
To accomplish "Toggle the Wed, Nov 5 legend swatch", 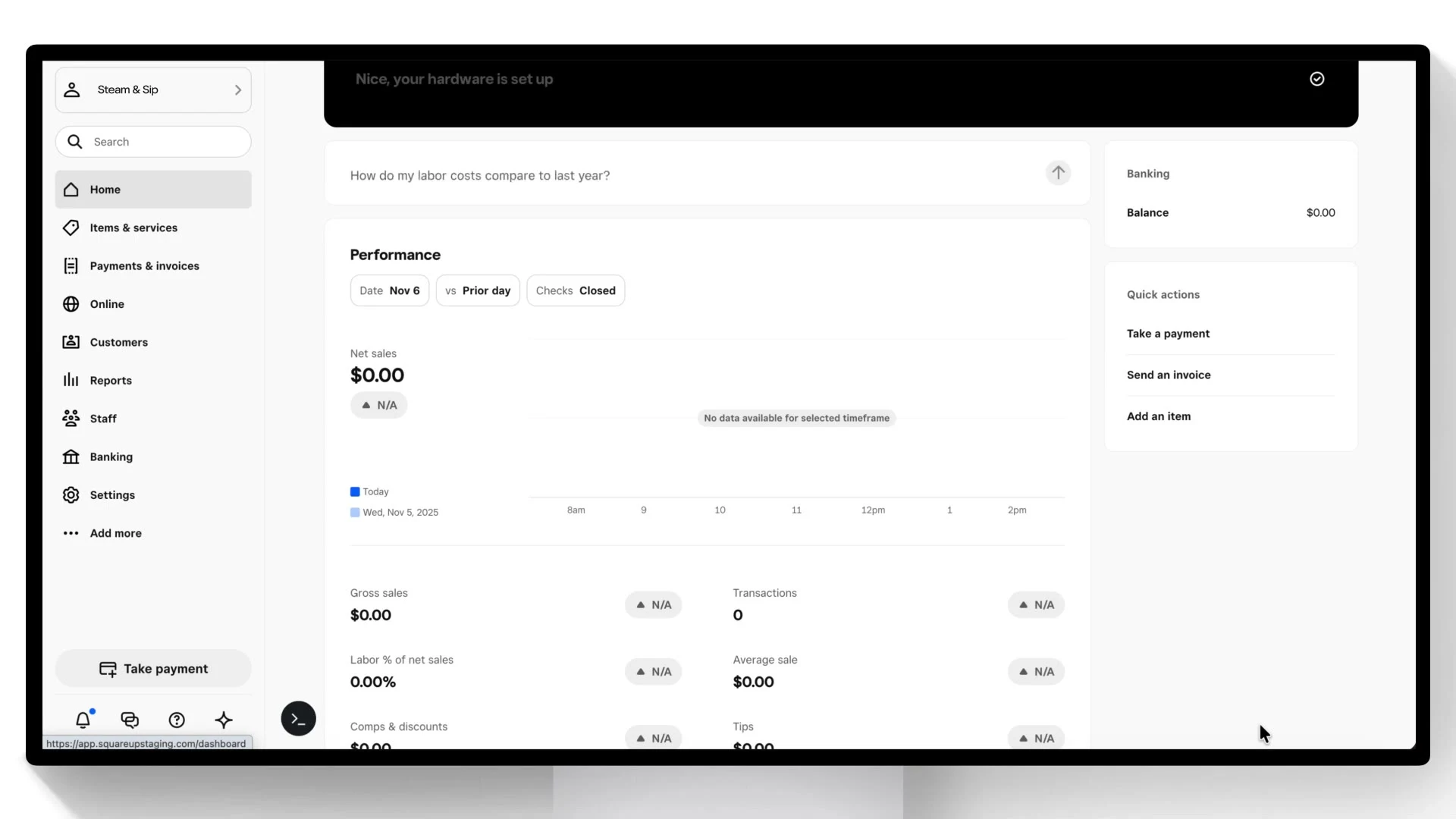I will [x=355, y=513].
